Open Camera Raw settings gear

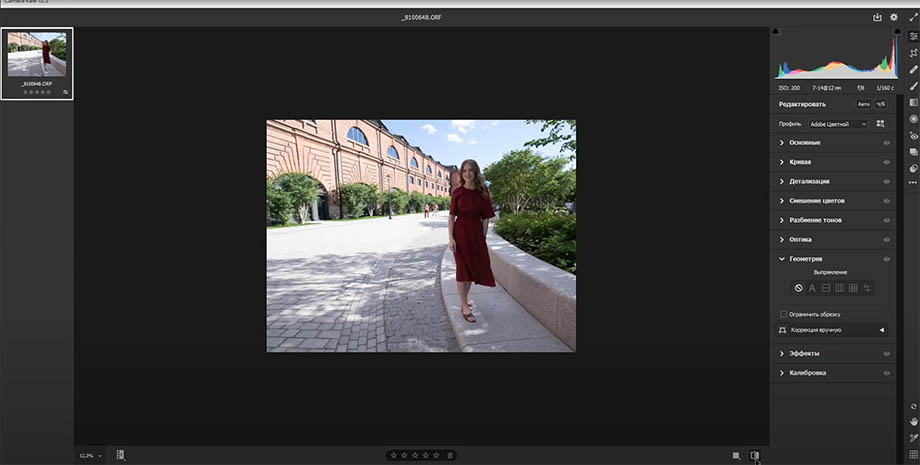click(x=894, y=17)
